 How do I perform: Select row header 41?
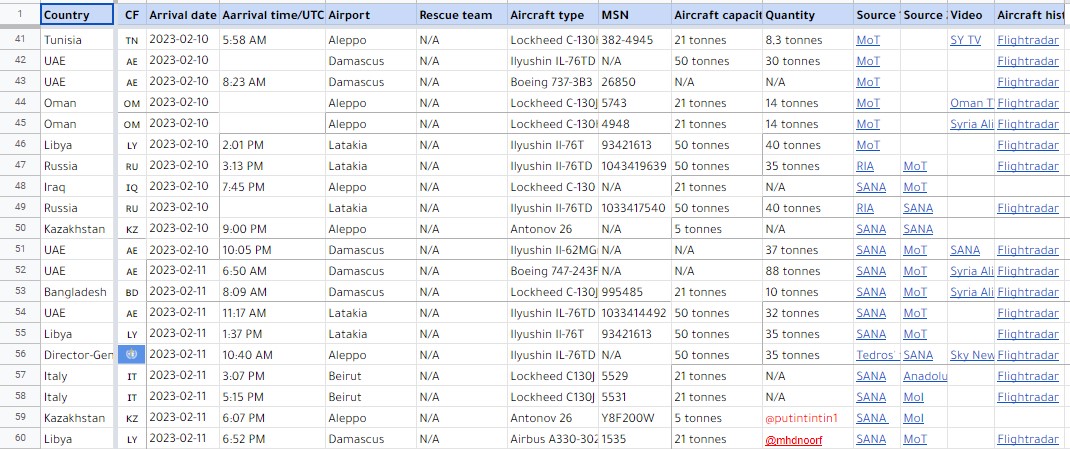coord(20,40)
